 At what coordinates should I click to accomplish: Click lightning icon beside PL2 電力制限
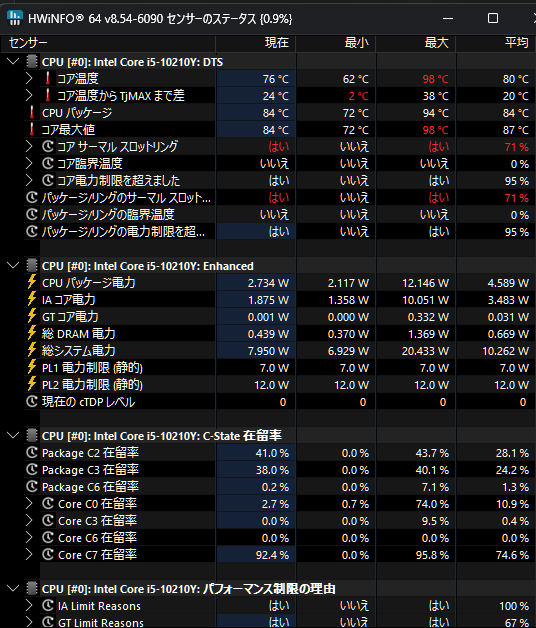click(x=32, y=384)
